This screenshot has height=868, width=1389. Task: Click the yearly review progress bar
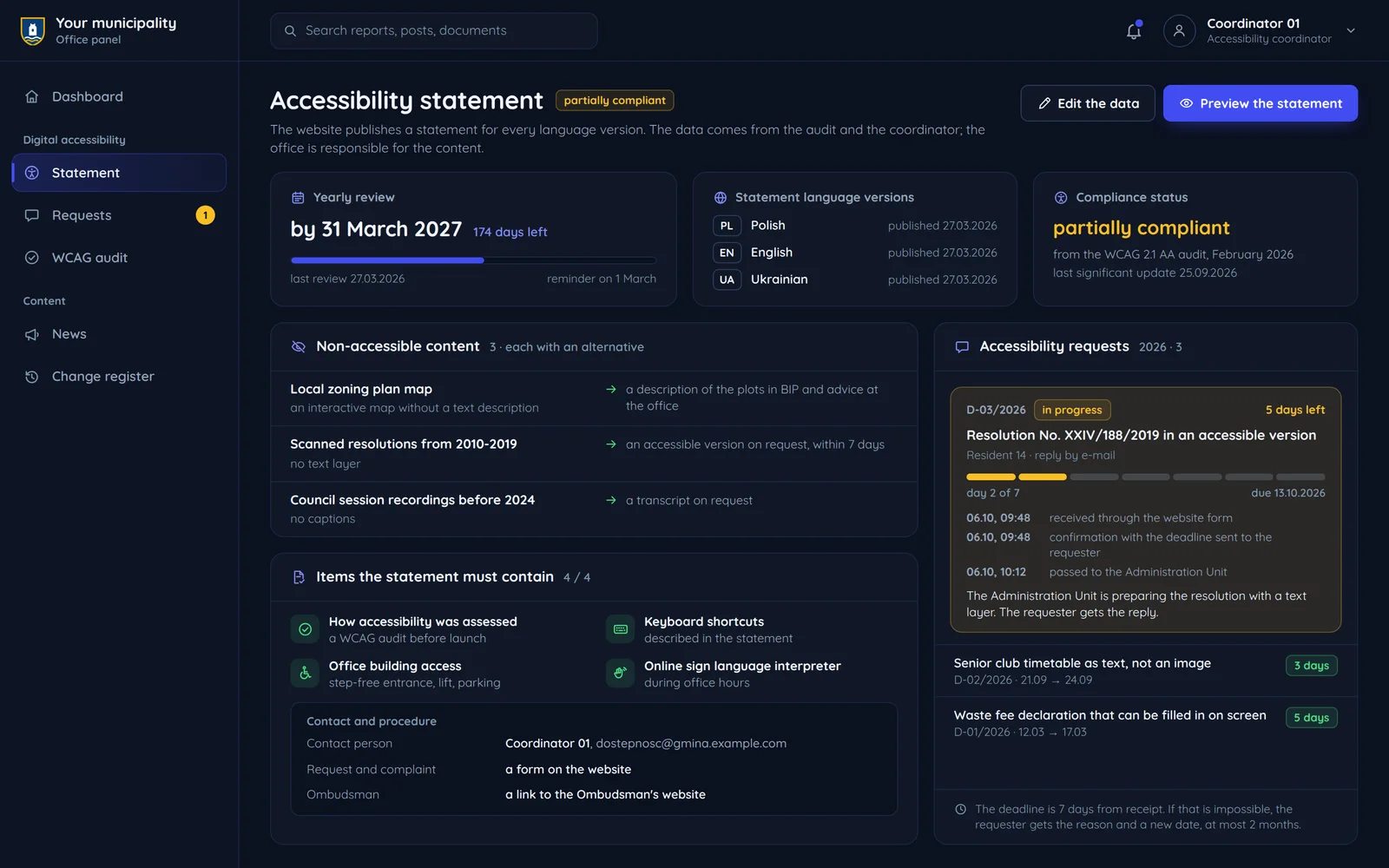(473, 260)
